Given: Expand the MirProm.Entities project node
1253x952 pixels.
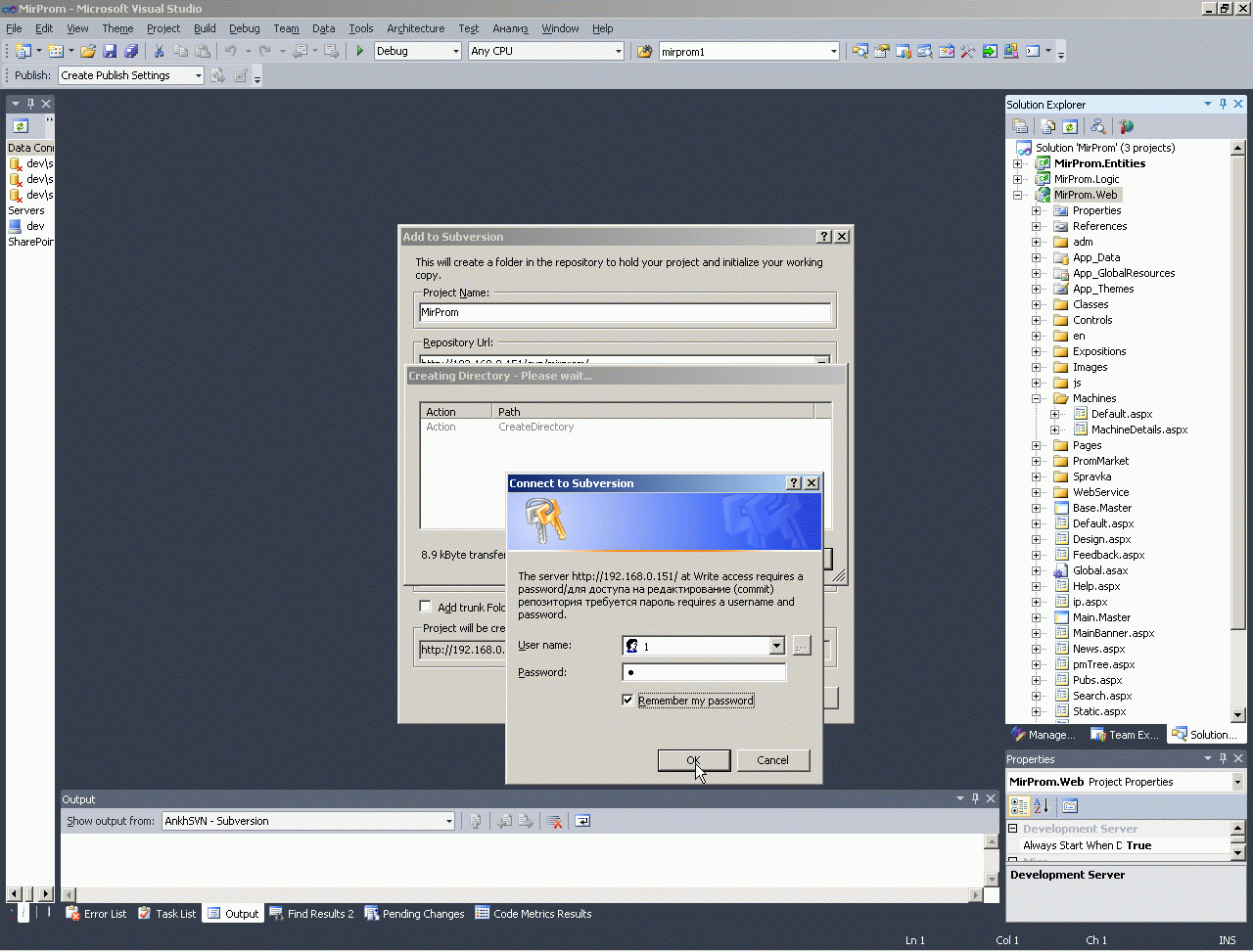Looking at the screenshot, I should [x=1018, y=163].
